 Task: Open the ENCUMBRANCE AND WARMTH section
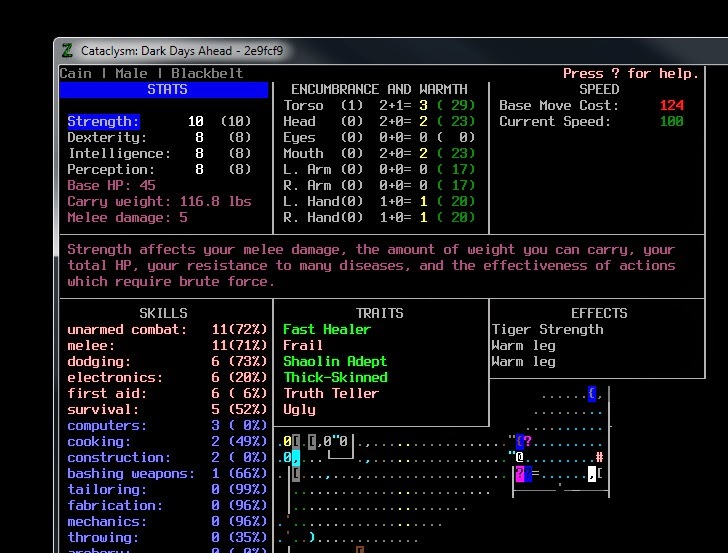[x=379, y=89]
